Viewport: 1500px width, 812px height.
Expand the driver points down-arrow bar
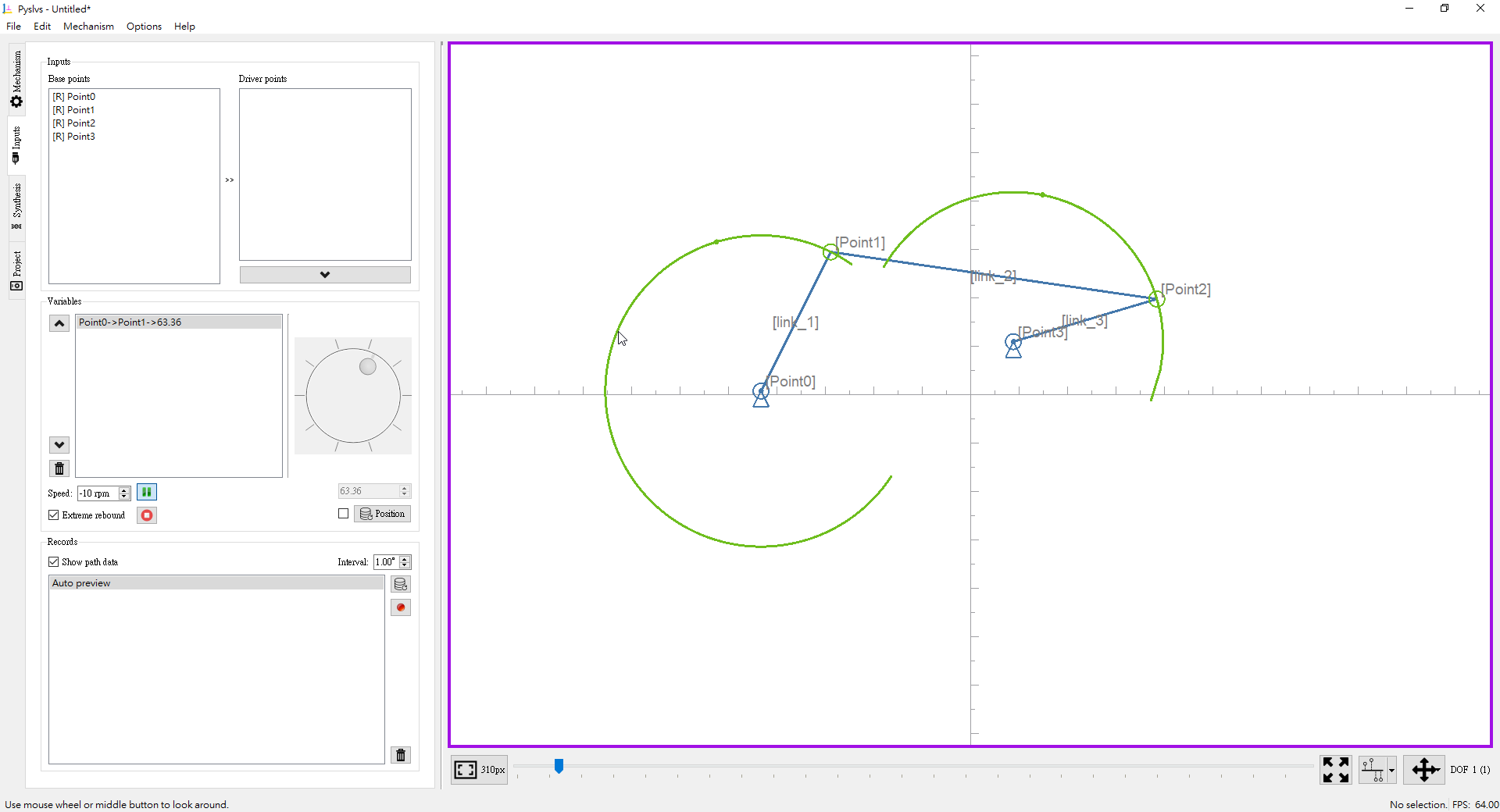[x=325, y=275]
